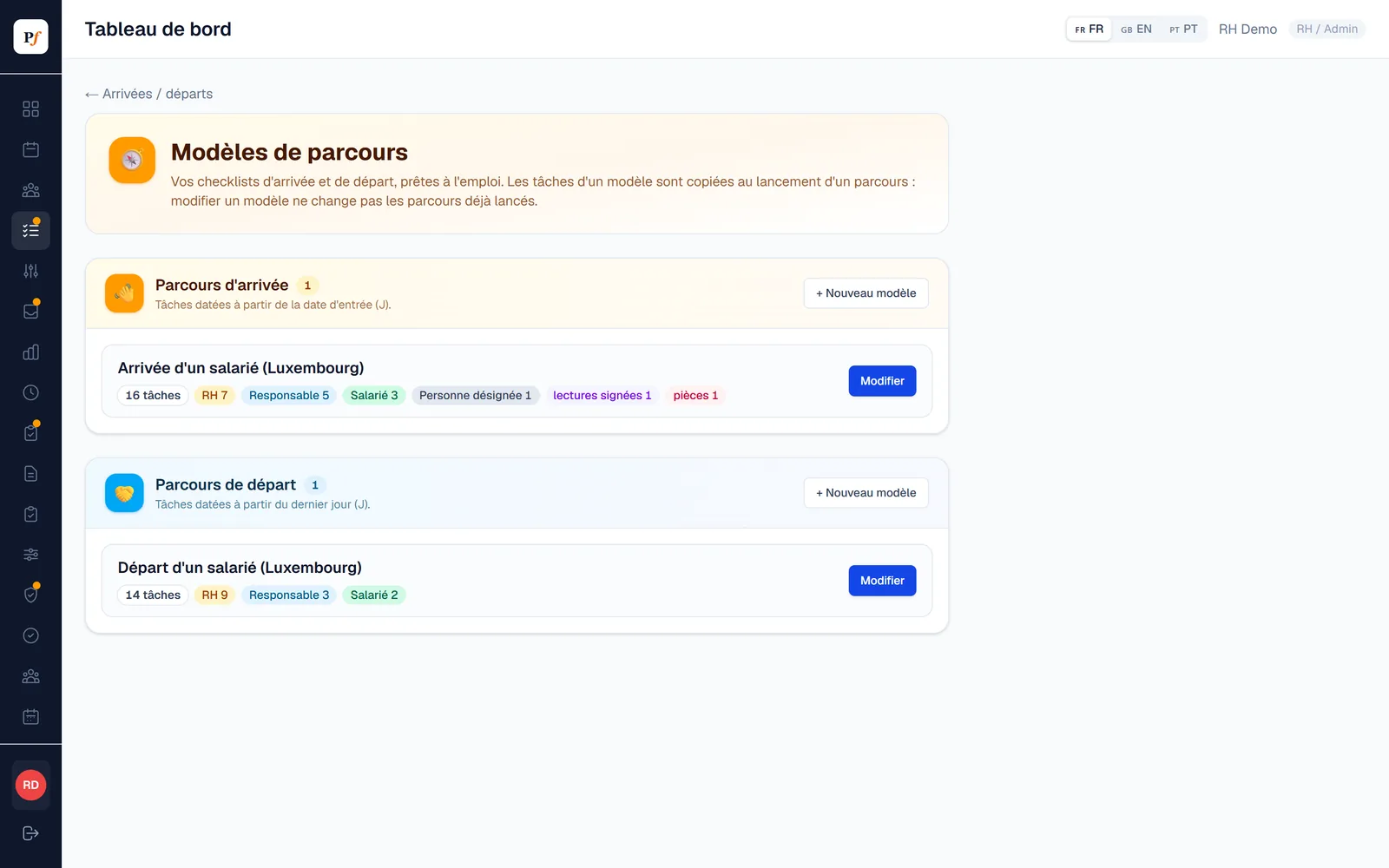Add Nouveau modèle in Parcours d'arrivée
Image resolution: width=1389 pixels, height=868 pixels.
pos(866,293)
